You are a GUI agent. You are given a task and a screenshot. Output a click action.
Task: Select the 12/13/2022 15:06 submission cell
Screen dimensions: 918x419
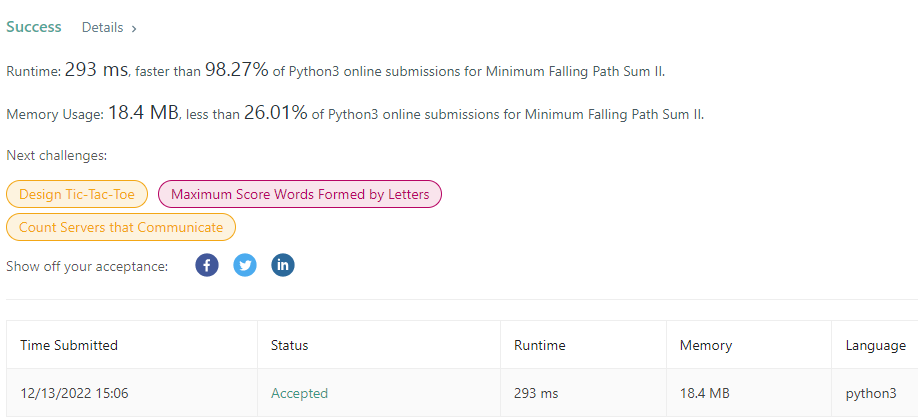[74, 393]
